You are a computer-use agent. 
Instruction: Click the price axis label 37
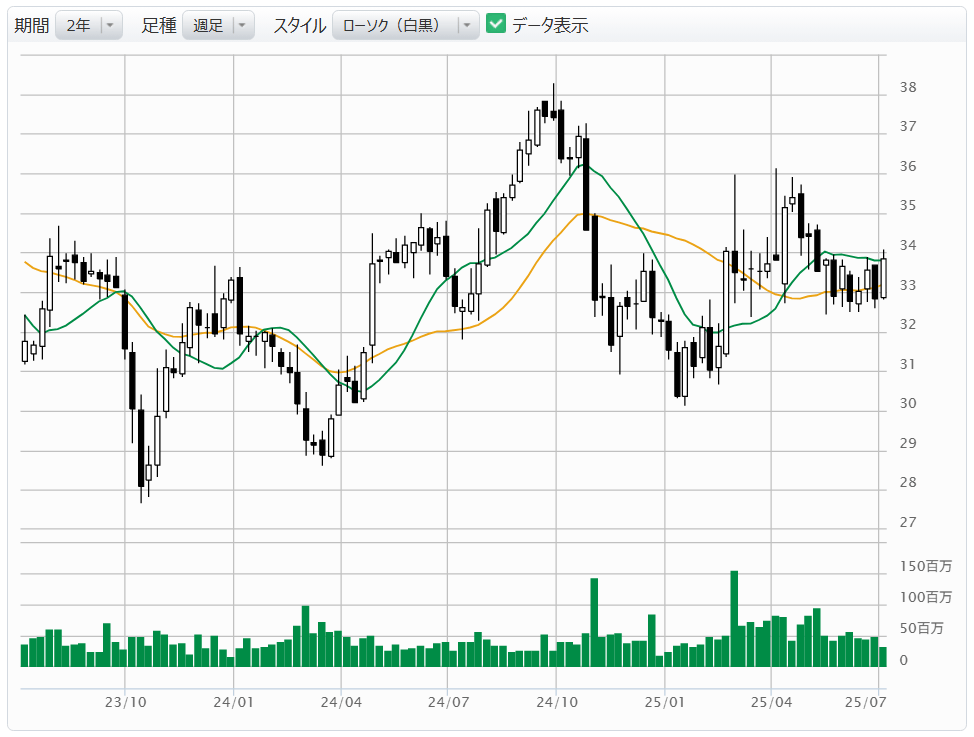(x=908, y=127)
